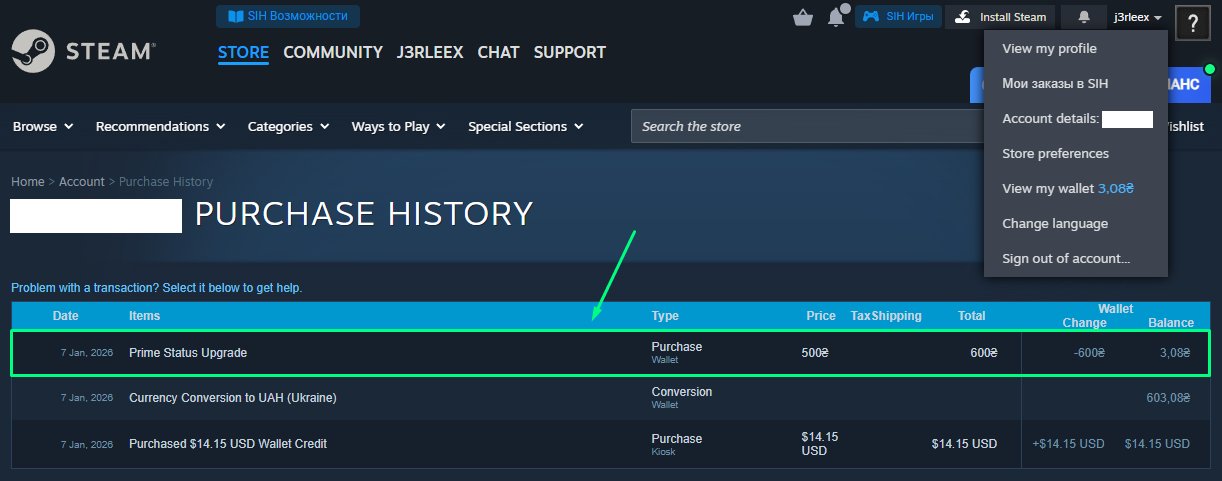Expand the Browse dropdown
1222x481 pixels.
click(43, 127)
